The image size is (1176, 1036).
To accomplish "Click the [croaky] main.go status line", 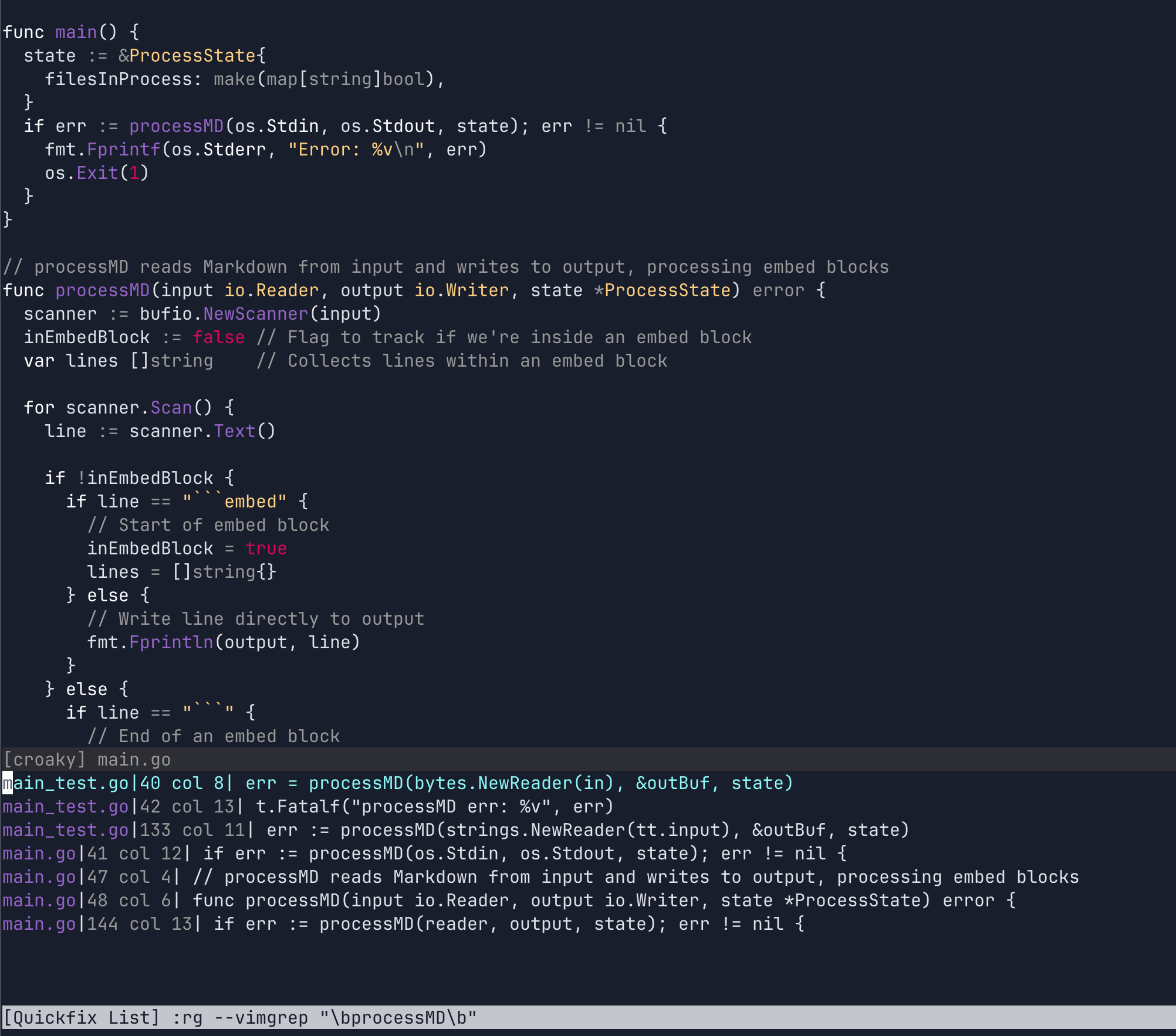I will click(588, 760).
